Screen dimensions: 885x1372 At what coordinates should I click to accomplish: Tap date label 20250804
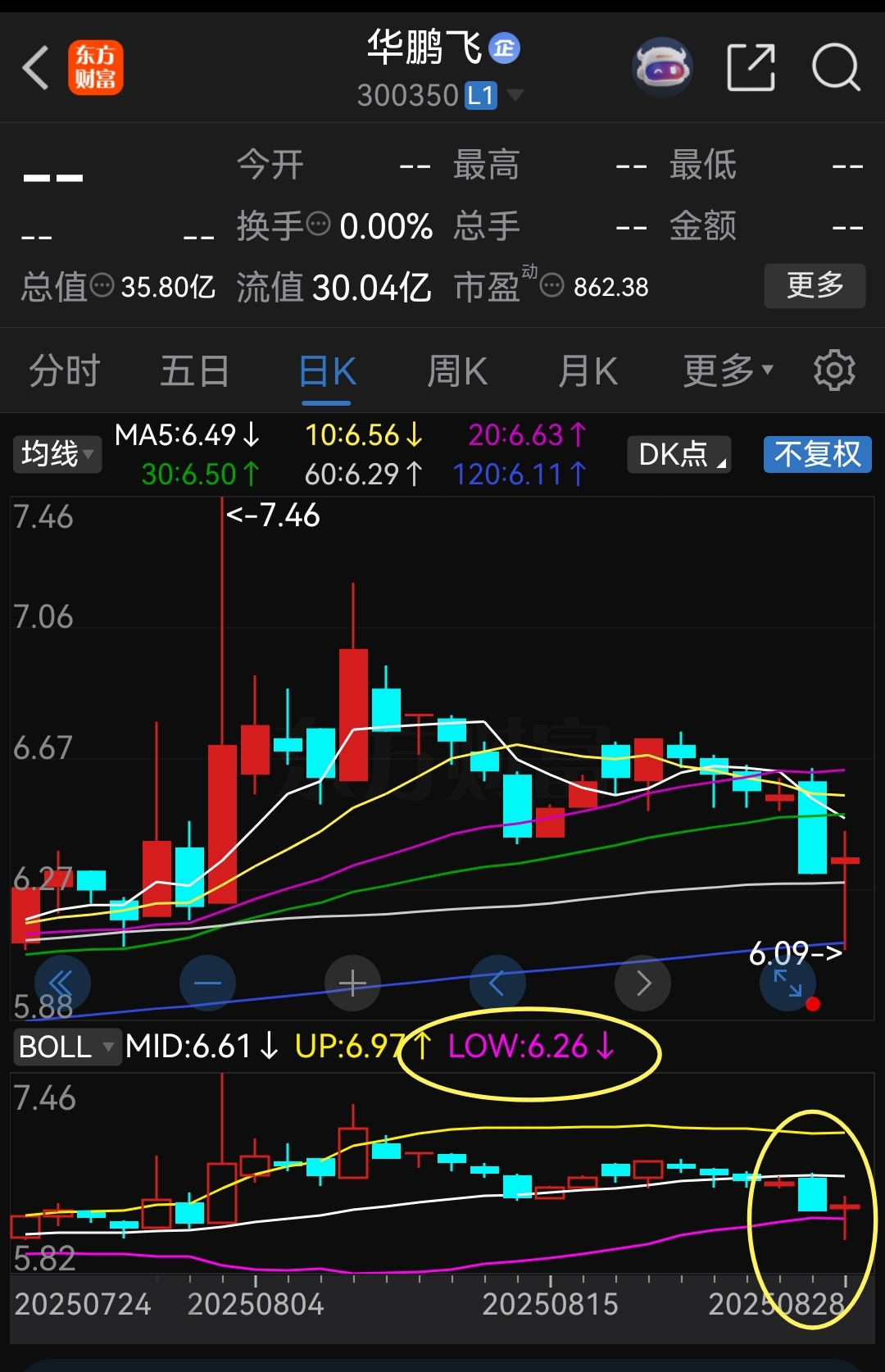click(256, 1304)
